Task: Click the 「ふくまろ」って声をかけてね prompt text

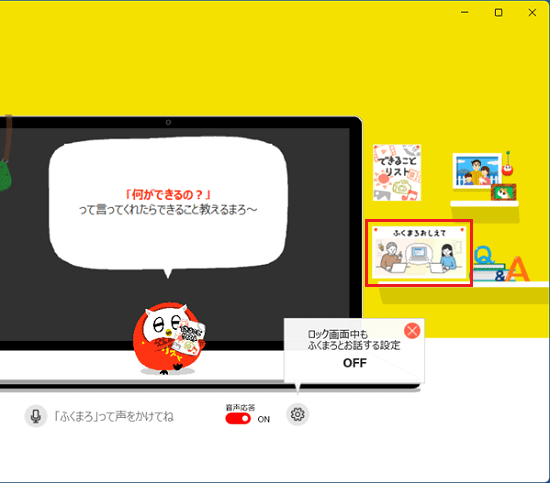Action: pyautogui.click(x=114, y=416)
